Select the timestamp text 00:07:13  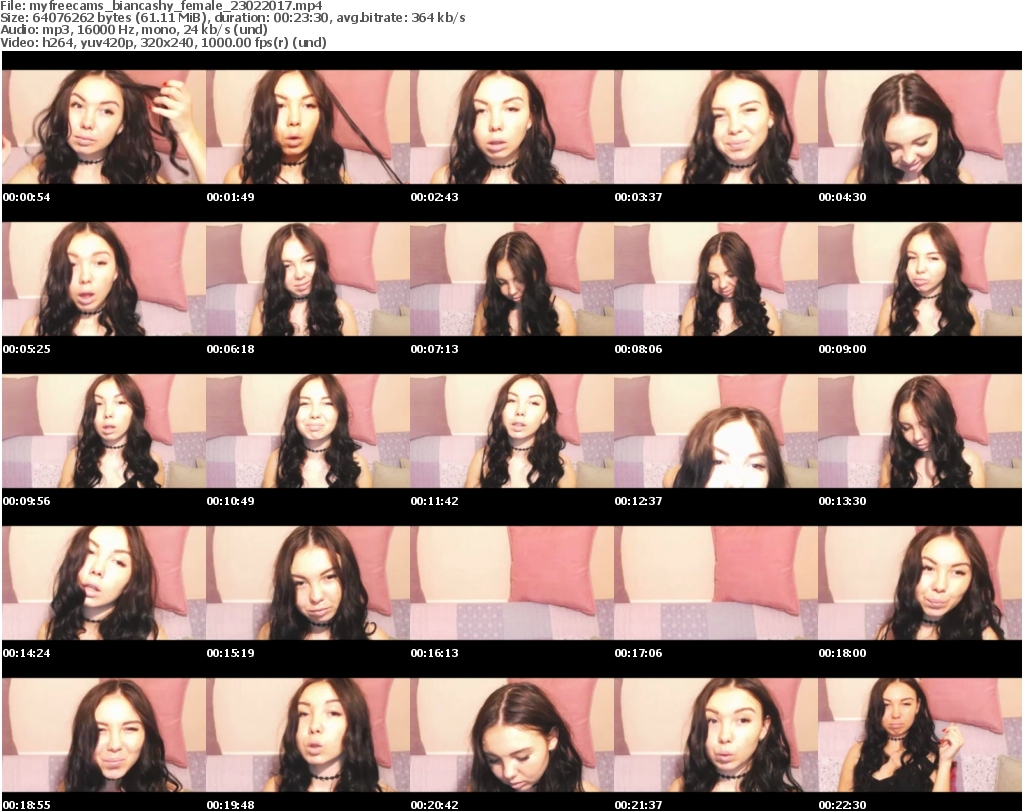click(434, 349)
